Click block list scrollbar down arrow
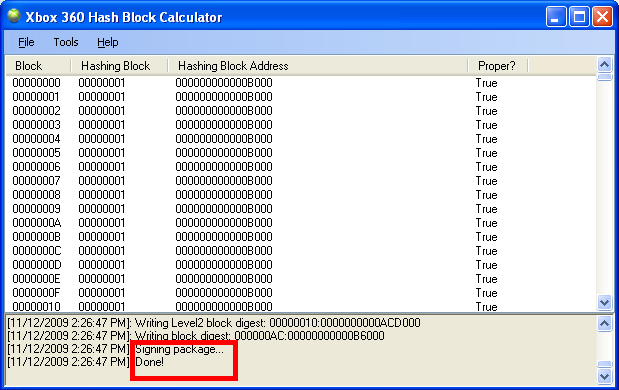This screenshot has height=390, width=619. click(604, 302)
